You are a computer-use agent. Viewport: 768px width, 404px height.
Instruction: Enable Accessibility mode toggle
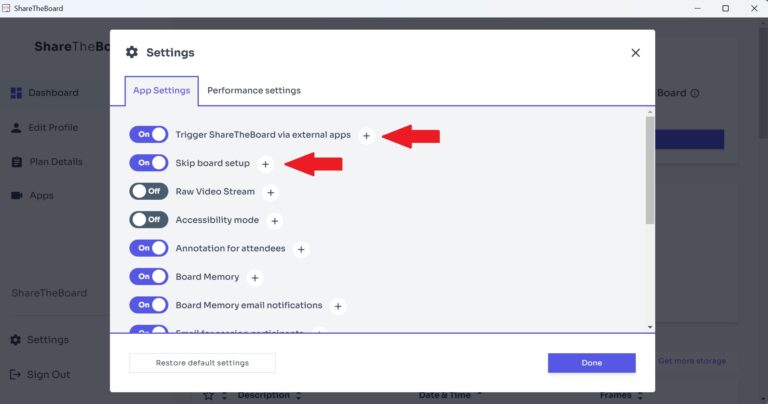pos(148,219)
